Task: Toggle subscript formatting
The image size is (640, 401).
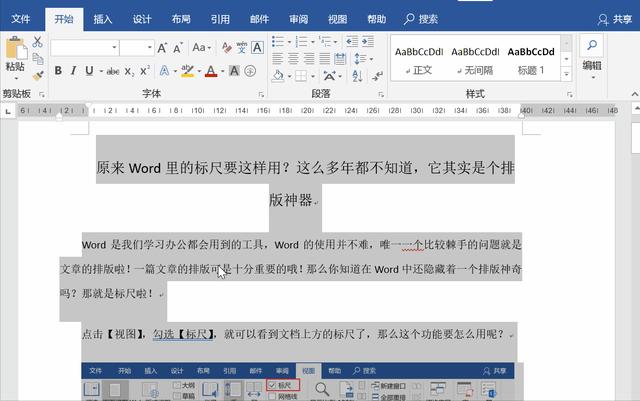Action: click(x=129, y=71)
